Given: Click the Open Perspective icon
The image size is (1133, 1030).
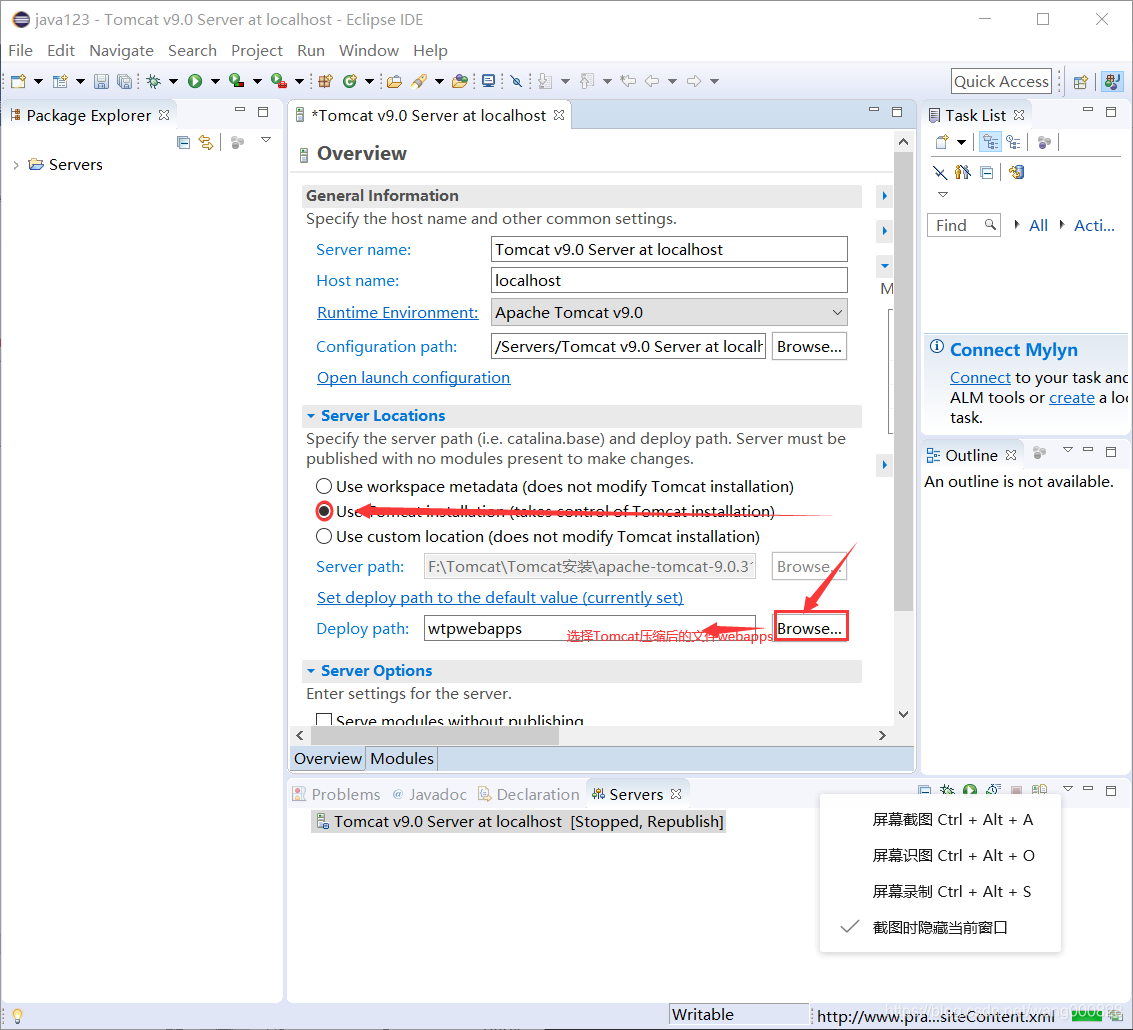Looking at the screenshot, I should [x=1080, y=82].
